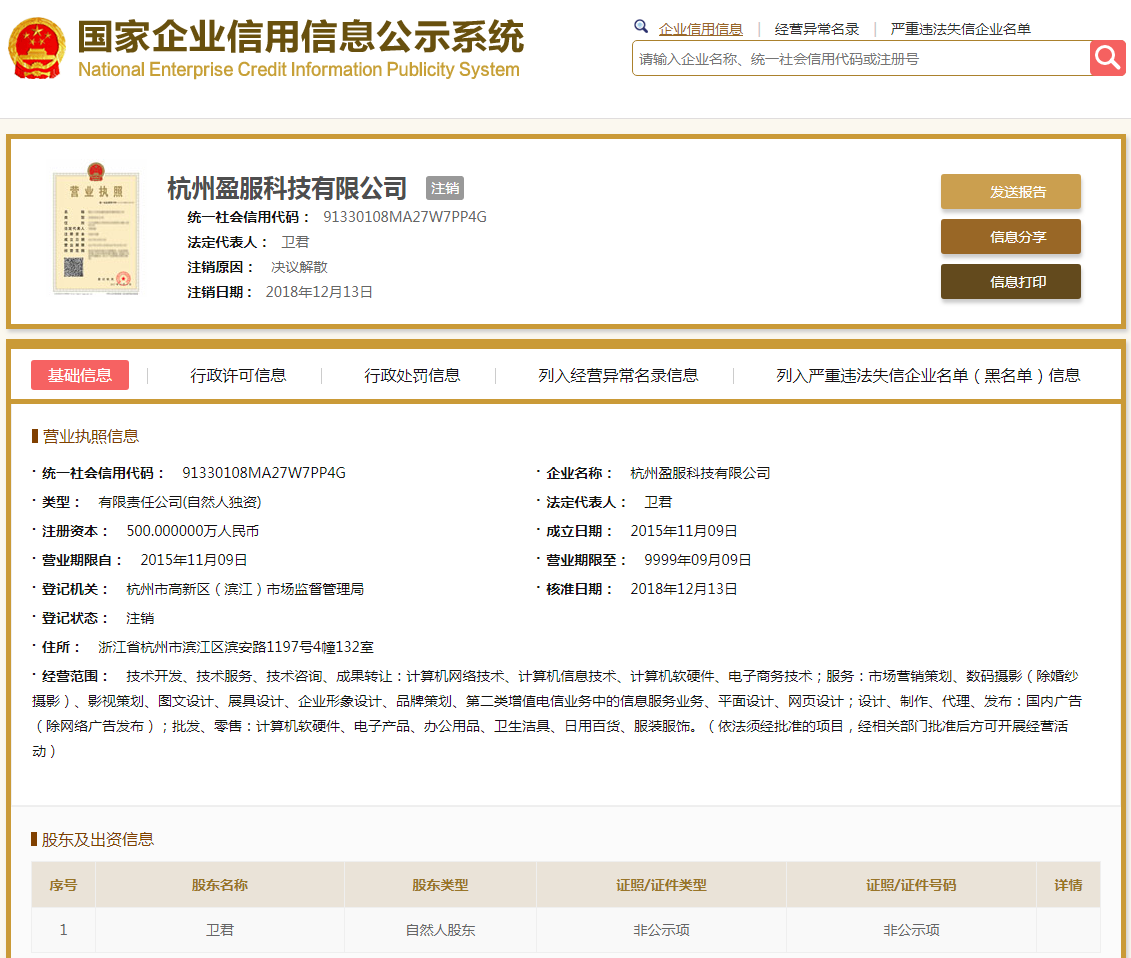Image resolution: width=1131 pixels, height=958 pixels.
Task: Click the 详情 column header
Action: [1068, 885]
